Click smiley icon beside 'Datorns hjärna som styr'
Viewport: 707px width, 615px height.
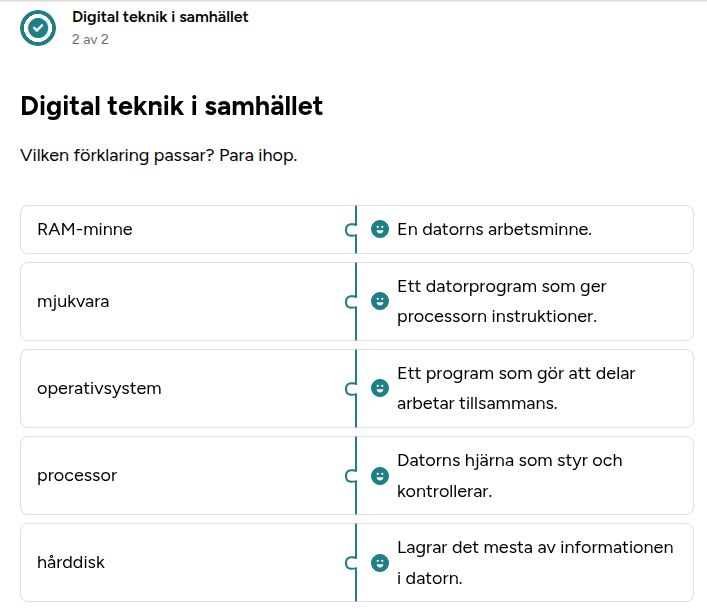click(379, 475)
